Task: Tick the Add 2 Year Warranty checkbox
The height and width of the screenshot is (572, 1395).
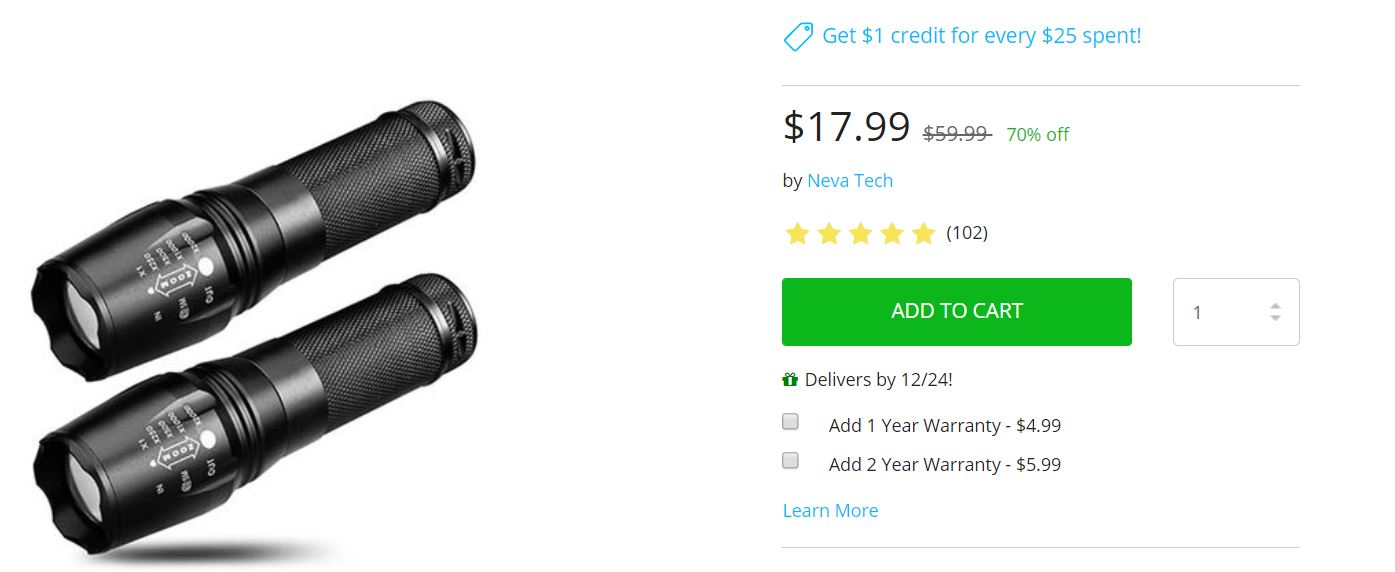Action: click(x=790, y=461)
